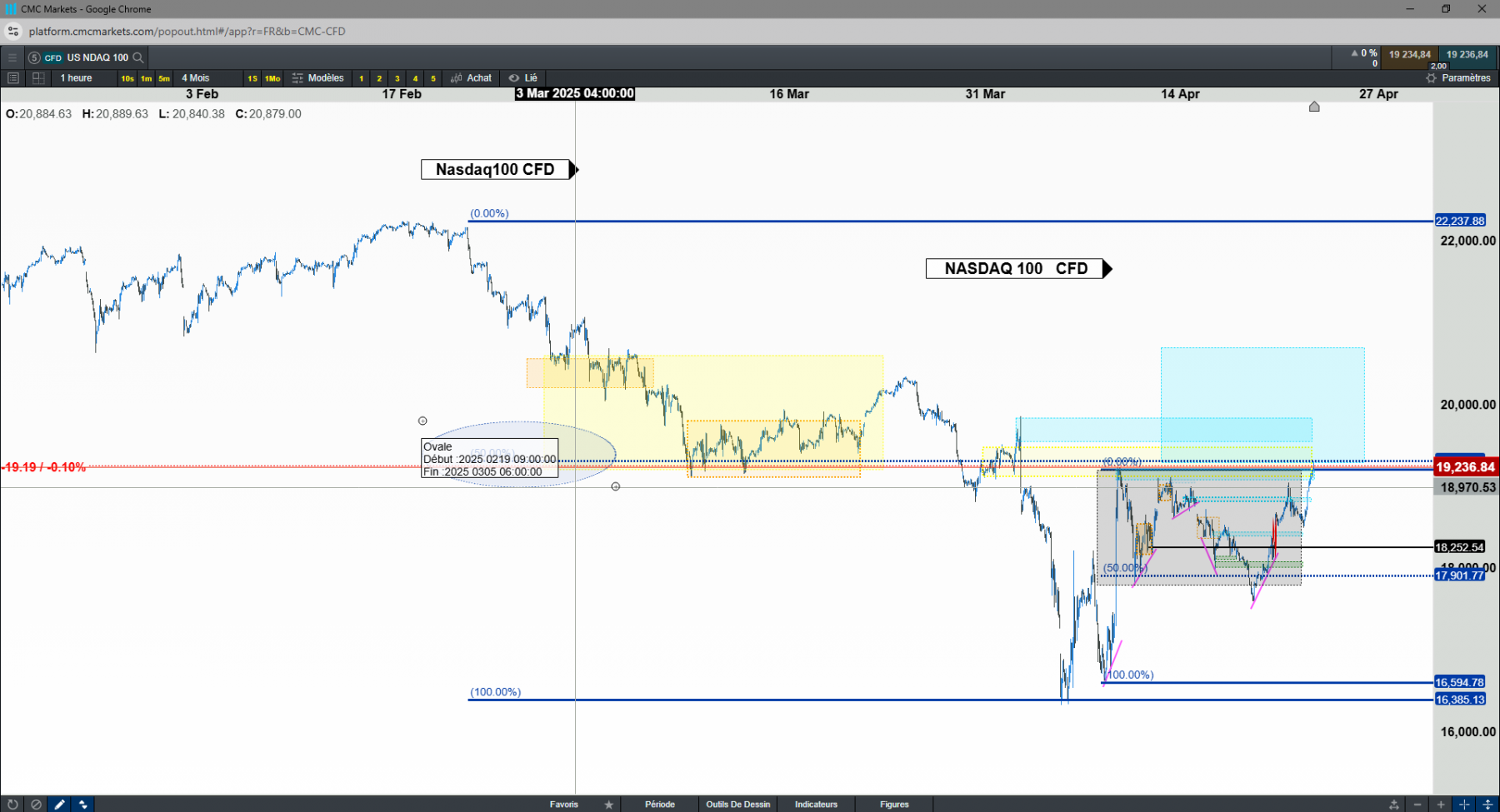
Task: Select template preset 2
Action: tap(379, 78)
